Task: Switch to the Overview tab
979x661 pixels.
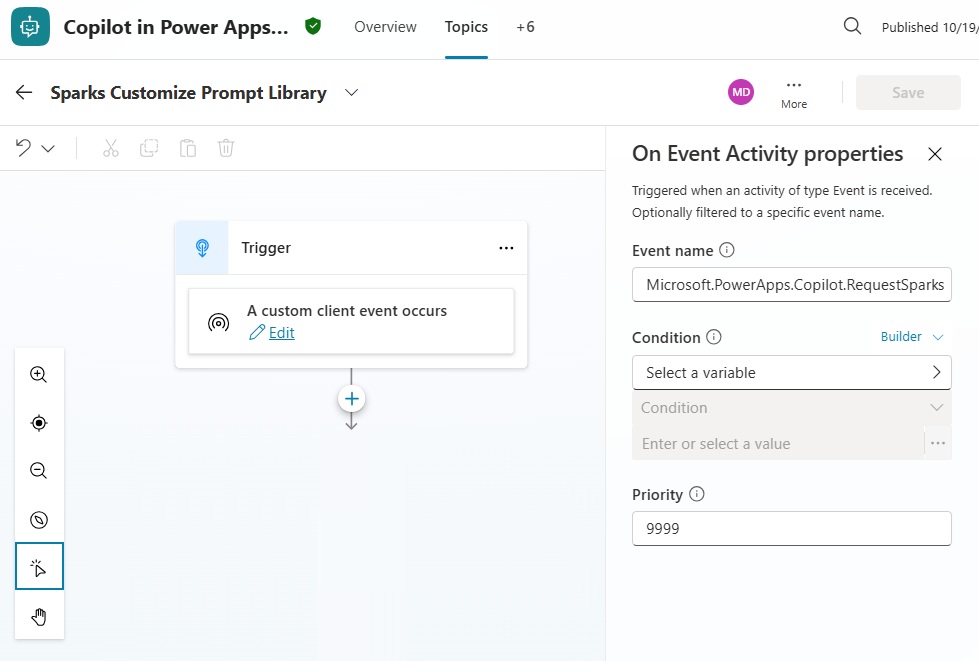Action: click(385, 27)
